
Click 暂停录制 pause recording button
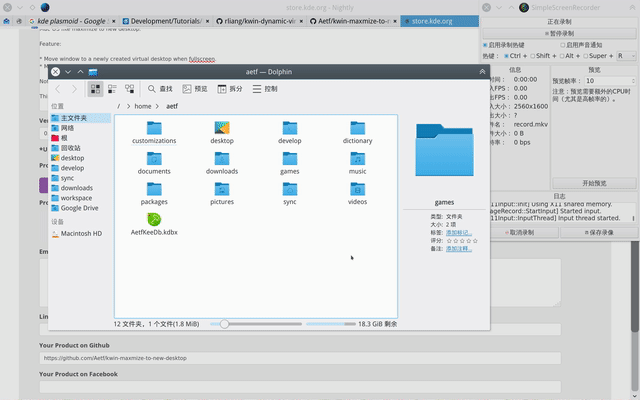(559, 33)
